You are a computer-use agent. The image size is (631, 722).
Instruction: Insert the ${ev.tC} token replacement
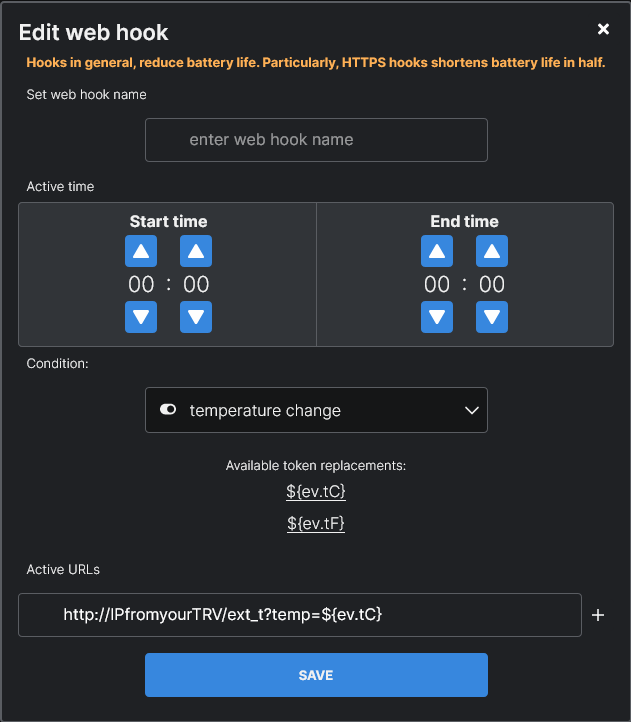coord(316,492)
